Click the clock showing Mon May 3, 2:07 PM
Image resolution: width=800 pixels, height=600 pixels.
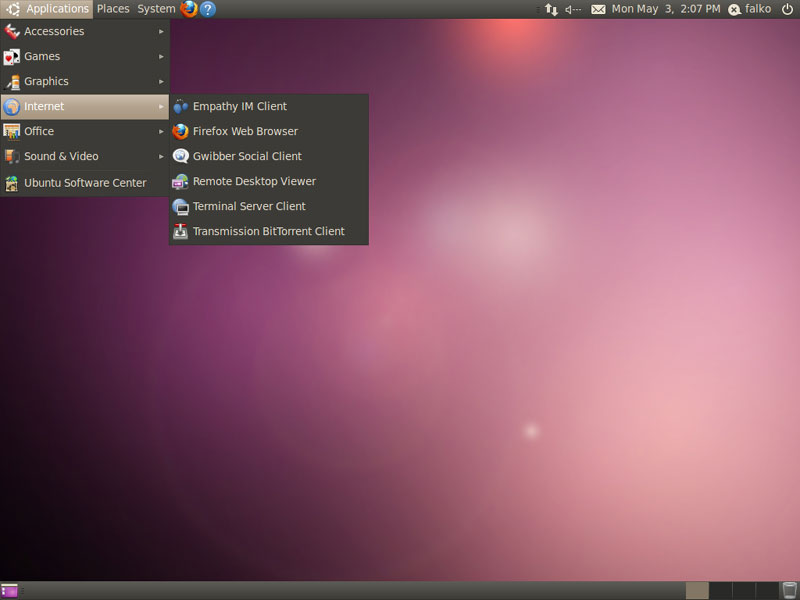[x=666, y=9]
